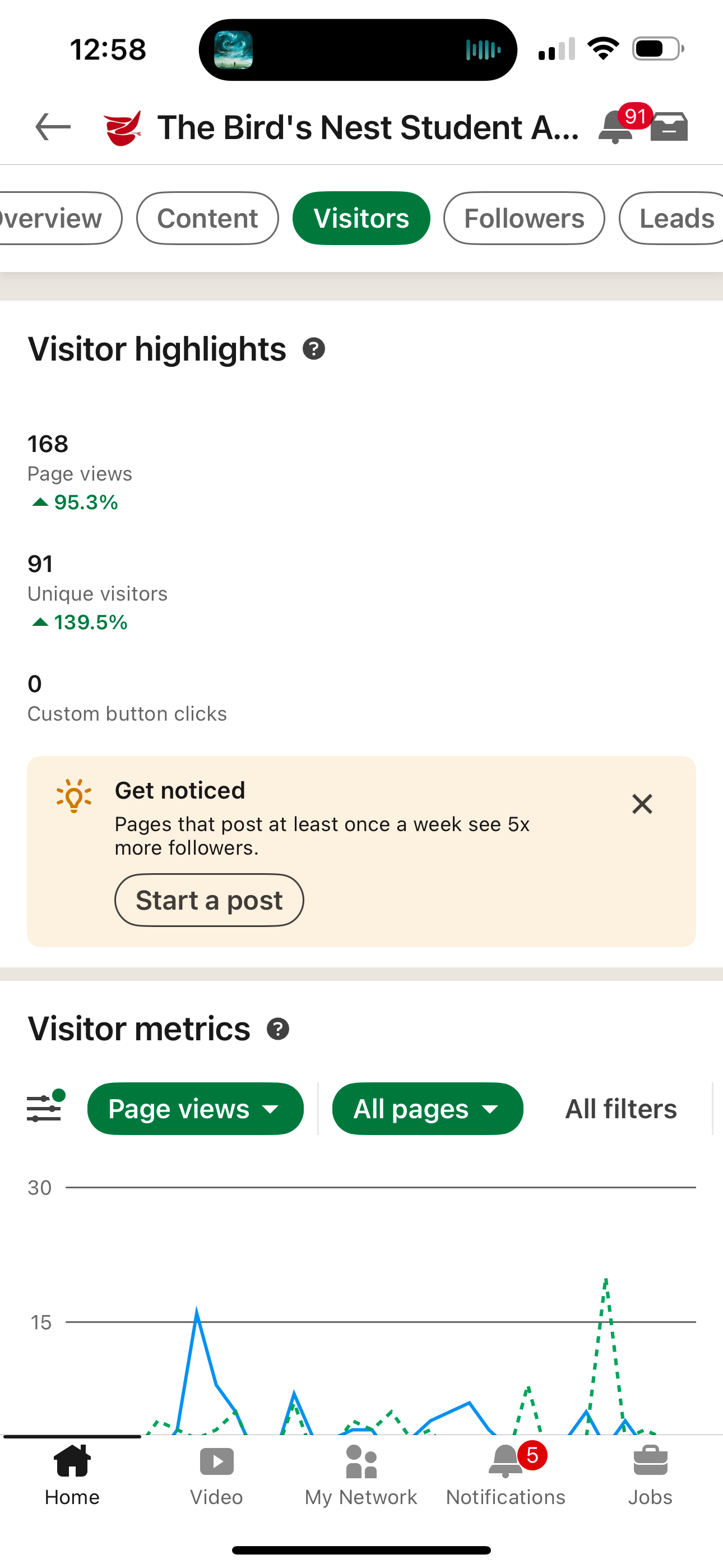This screenshot has height=1568, width=723.
Task: Tap the back arrow icon
Action: [53, 127]
